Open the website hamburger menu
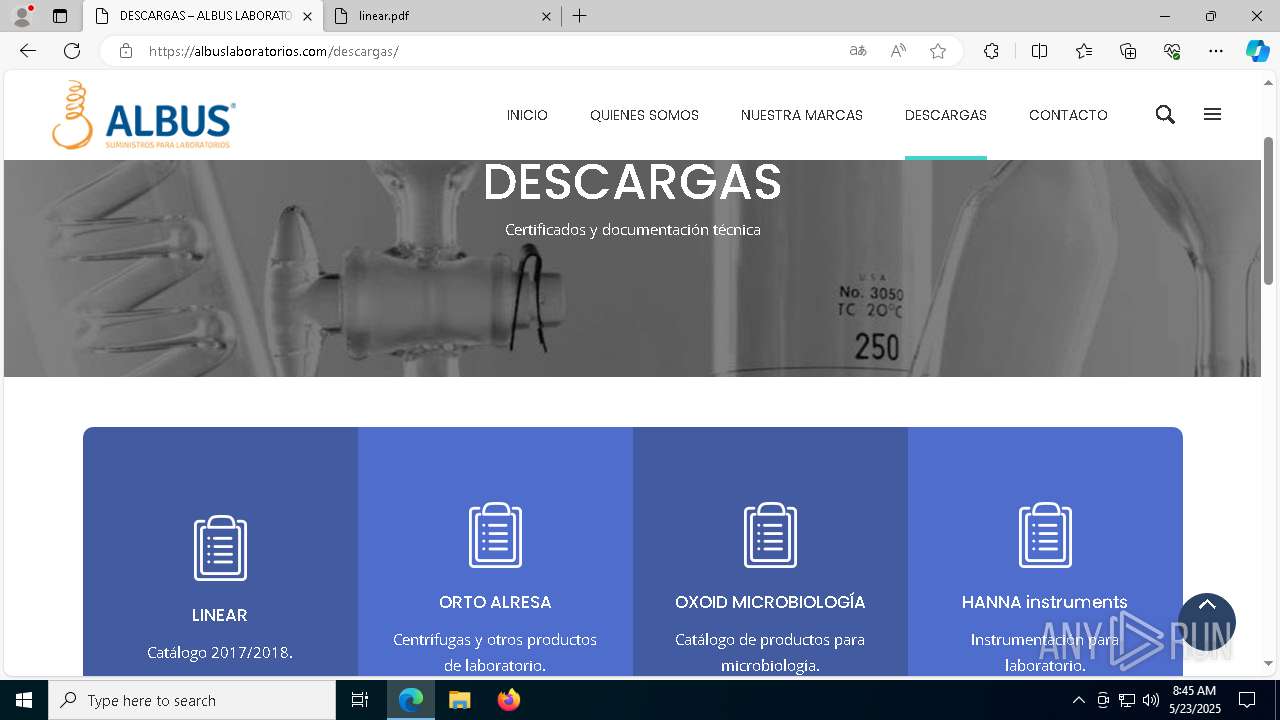 coord(1212,114)
